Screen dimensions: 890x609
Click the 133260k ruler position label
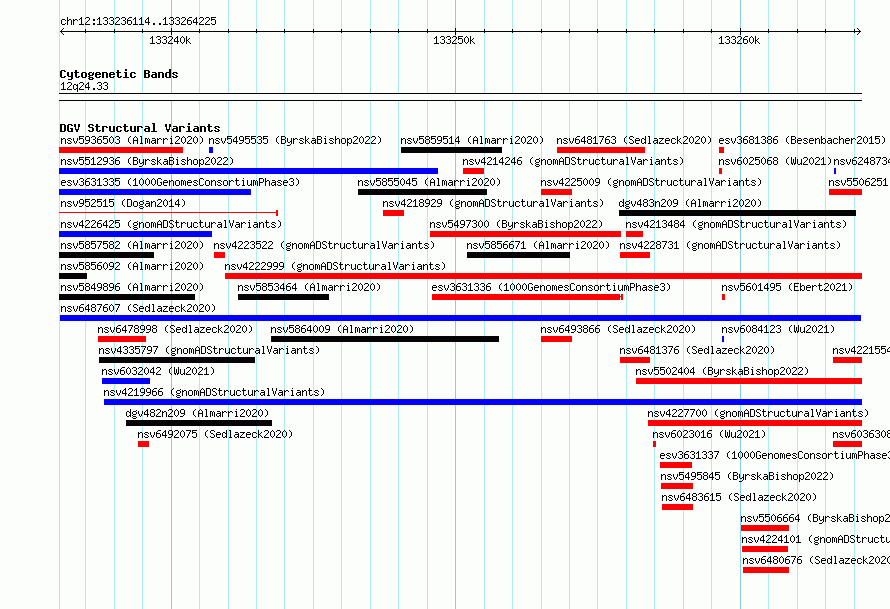(739, 40)
